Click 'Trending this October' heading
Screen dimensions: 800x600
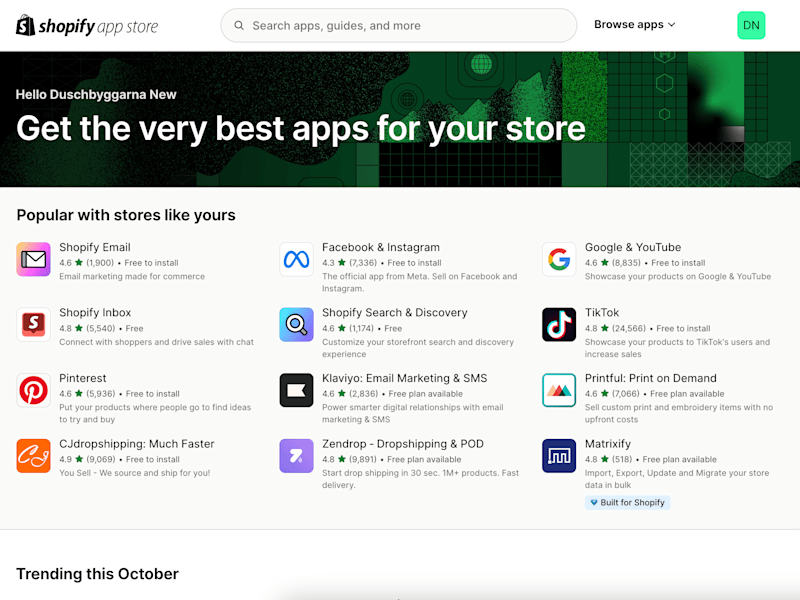pyautogui.click(x=97, y=574)
